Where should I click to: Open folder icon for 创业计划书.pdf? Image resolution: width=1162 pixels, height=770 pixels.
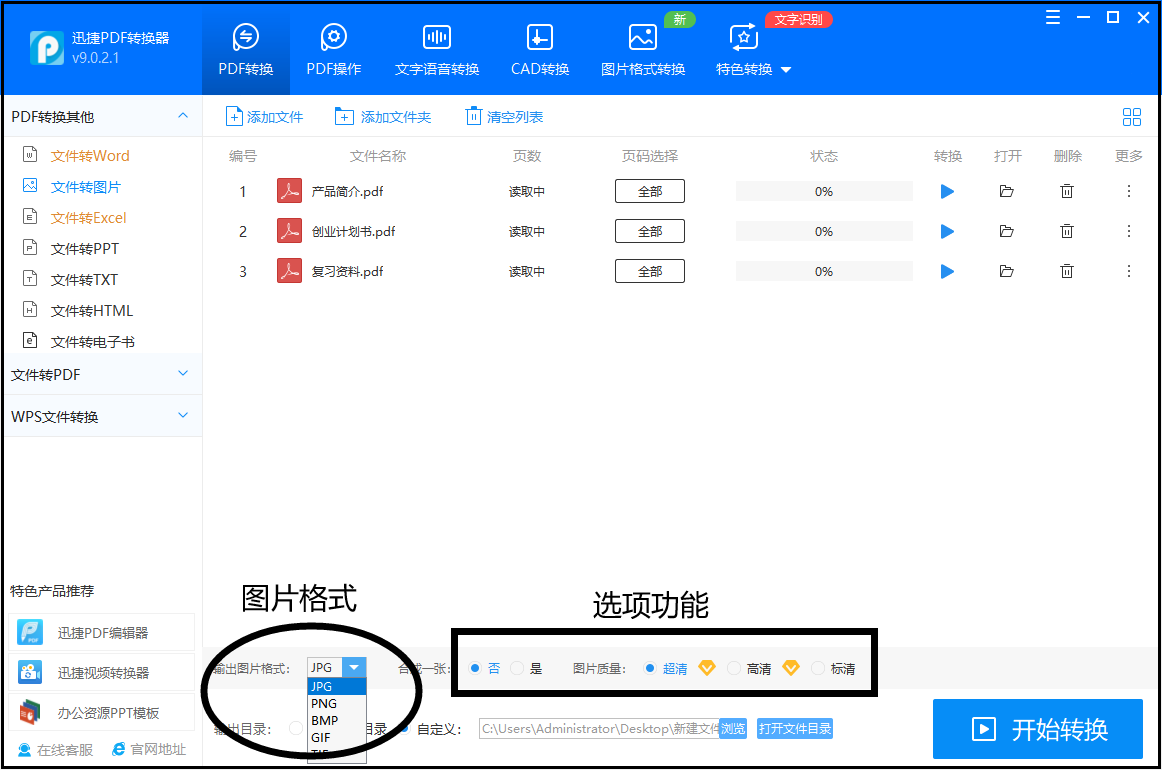1006,231
